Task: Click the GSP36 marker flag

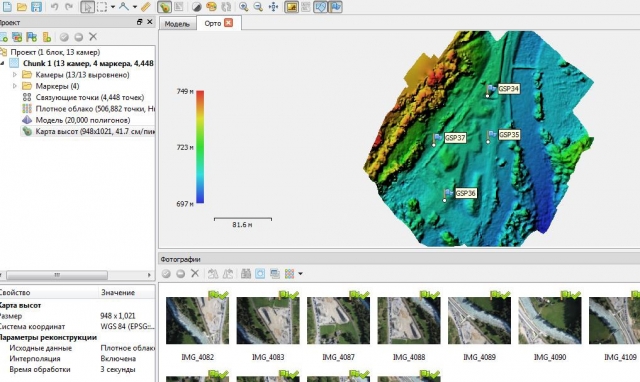Action: click(x=449, y=193)
